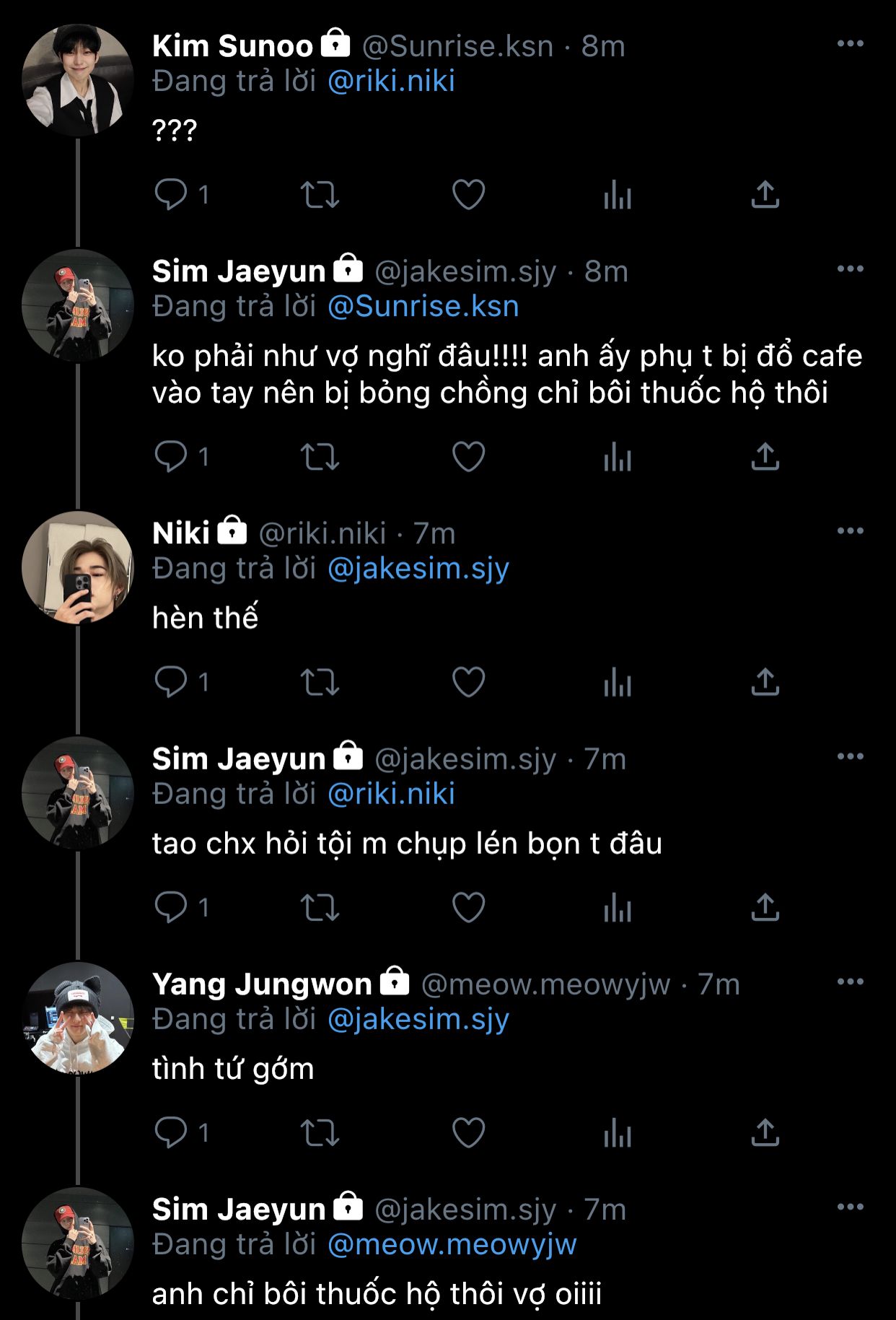Screen dimensions: 896x1320
Task: Open more options on Kim Sunoo's tweet
Action: pos(850,44)
